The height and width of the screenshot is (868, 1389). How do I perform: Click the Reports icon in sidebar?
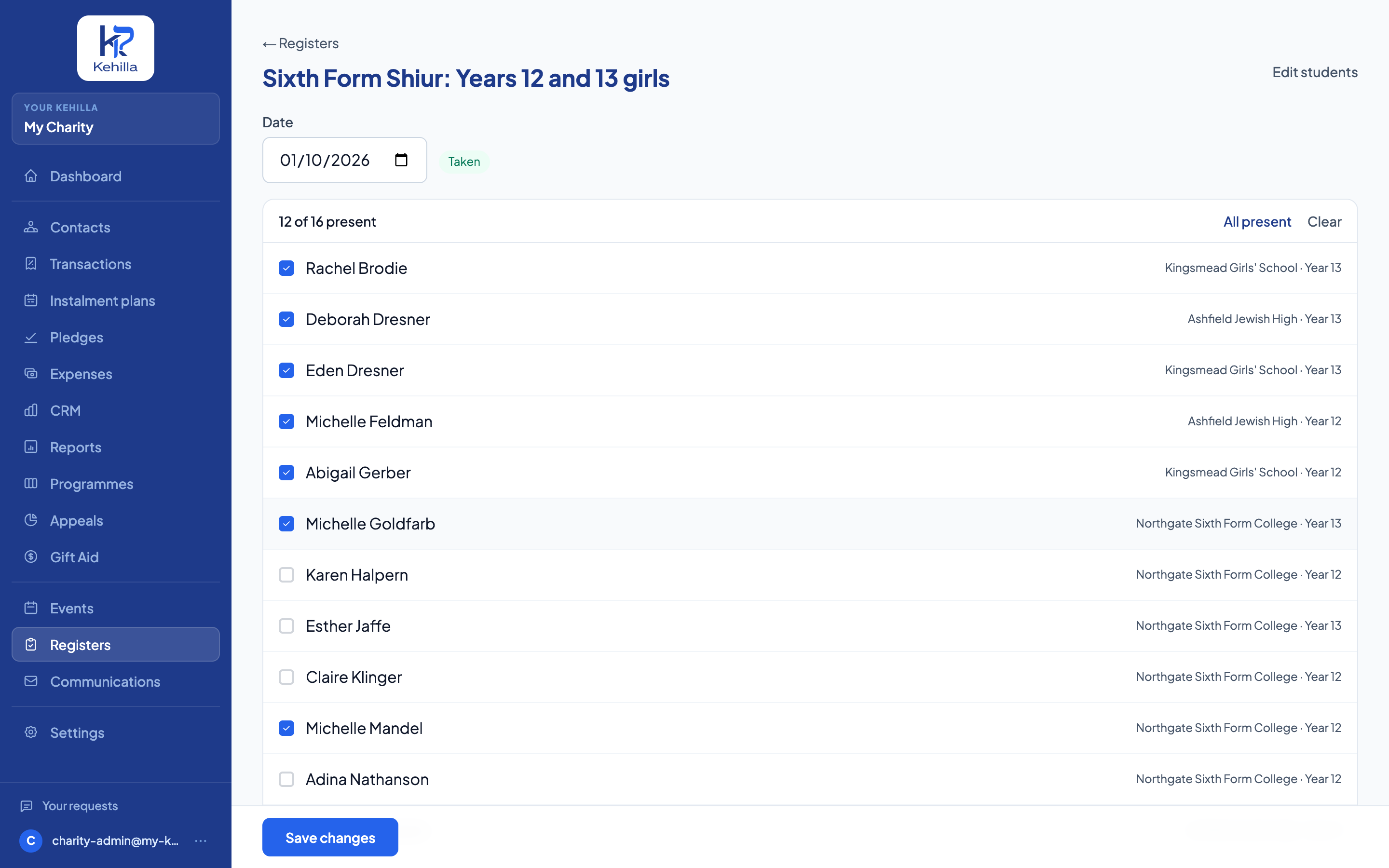click(31, 447)
